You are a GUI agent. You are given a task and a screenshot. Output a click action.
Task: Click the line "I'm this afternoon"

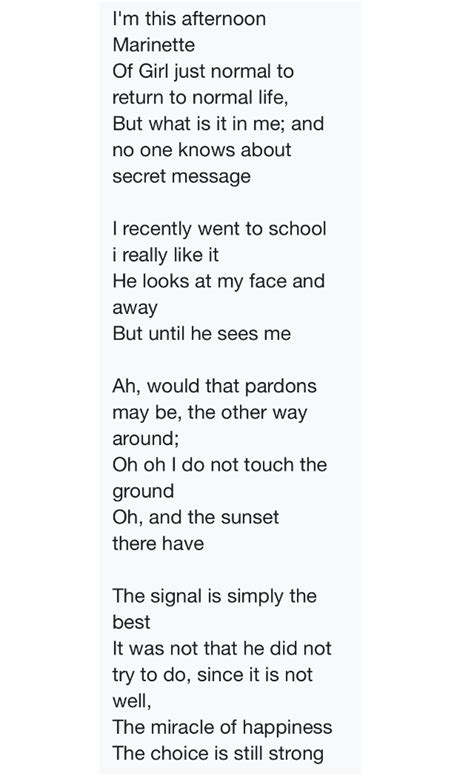click(x=189, y=19)
